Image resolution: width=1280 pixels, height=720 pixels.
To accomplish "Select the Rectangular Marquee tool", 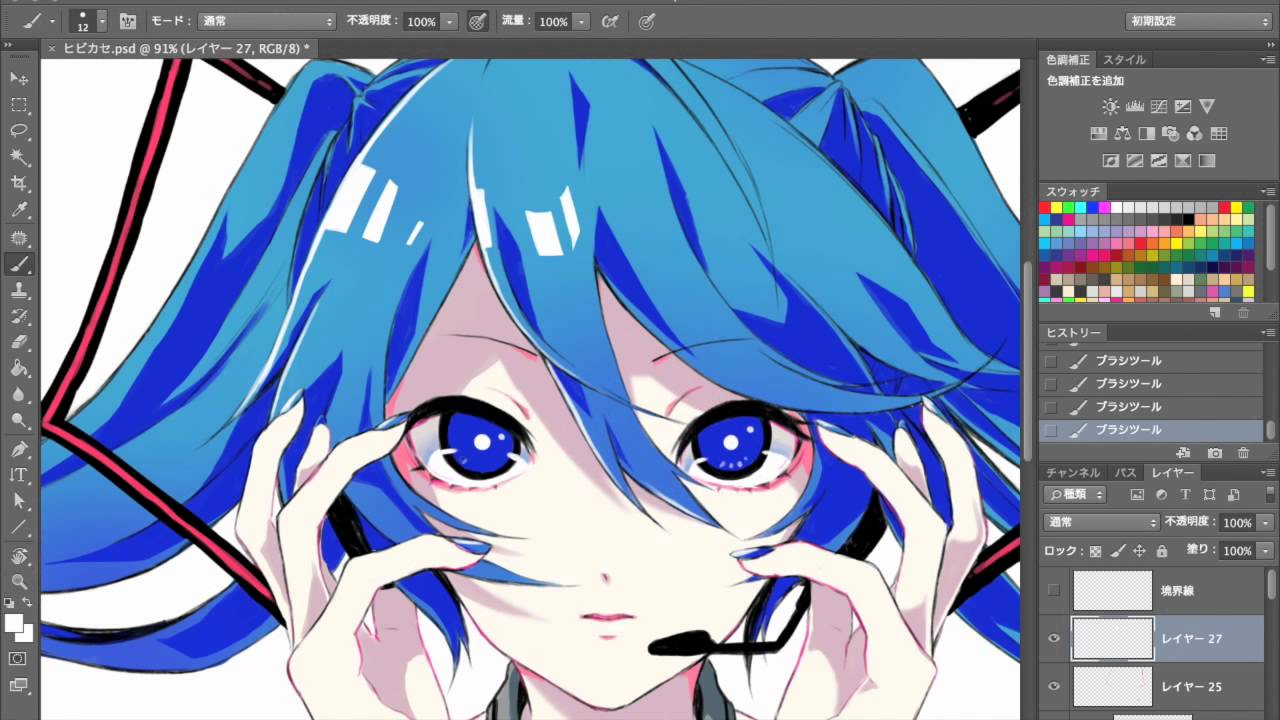I will [x=19, y=105].
